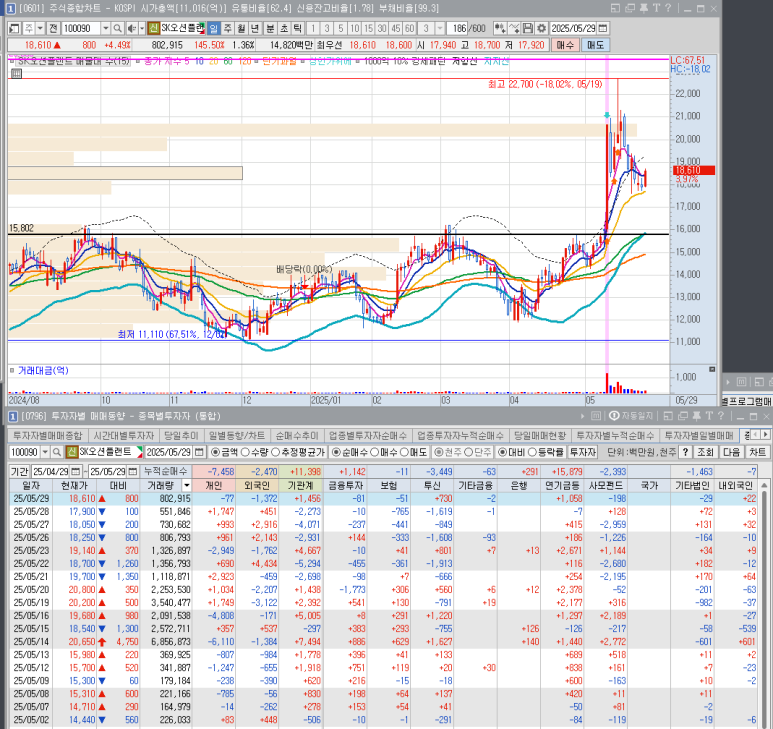Click the stock code input field 100090 in chart
Viewport: 773px width, 729px height.
click(81, 29)
